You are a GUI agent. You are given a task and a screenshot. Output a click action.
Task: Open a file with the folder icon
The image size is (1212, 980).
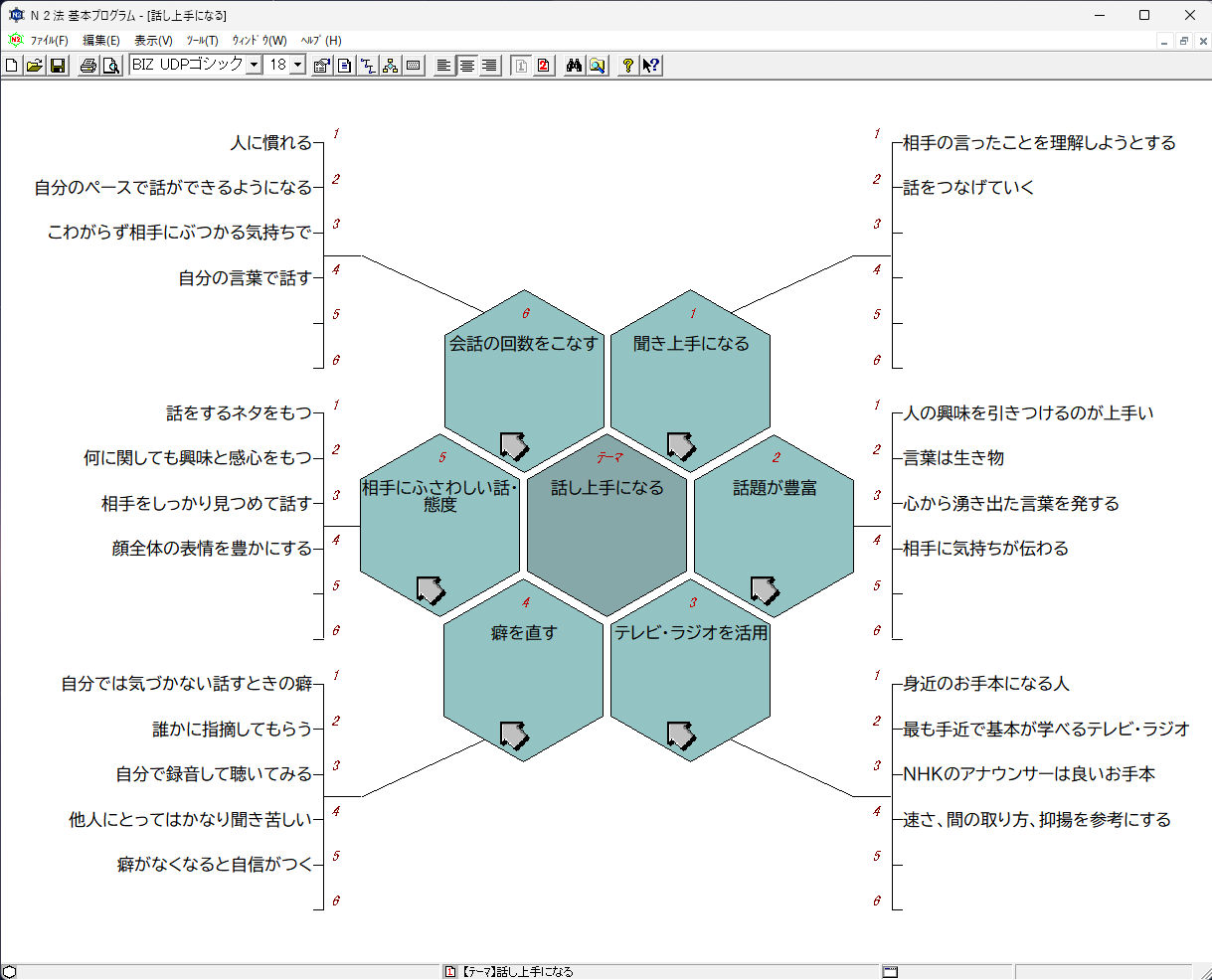coord(34,66)
